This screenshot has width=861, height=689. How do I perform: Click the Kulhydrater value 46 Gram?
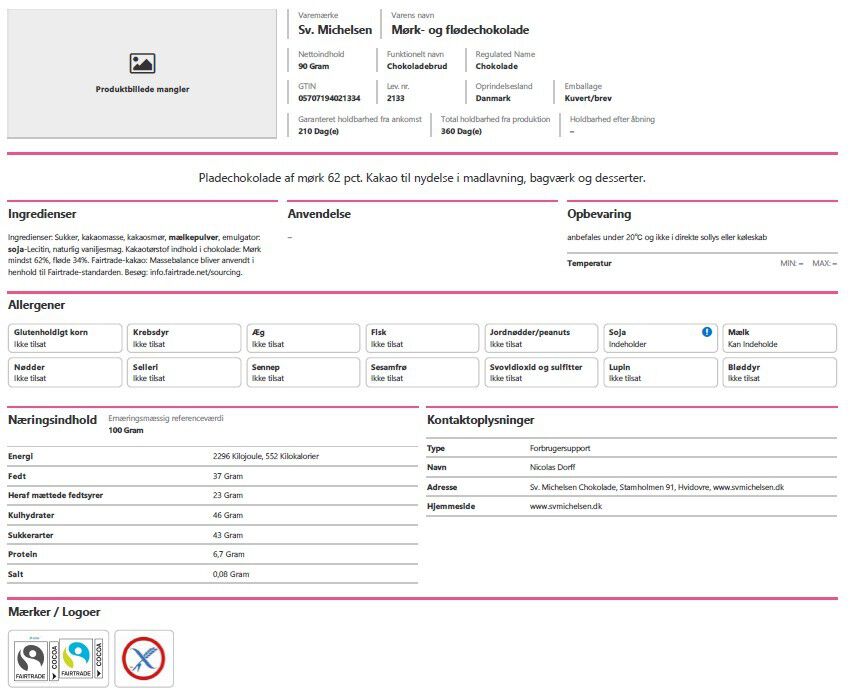(x=228, y=515)
